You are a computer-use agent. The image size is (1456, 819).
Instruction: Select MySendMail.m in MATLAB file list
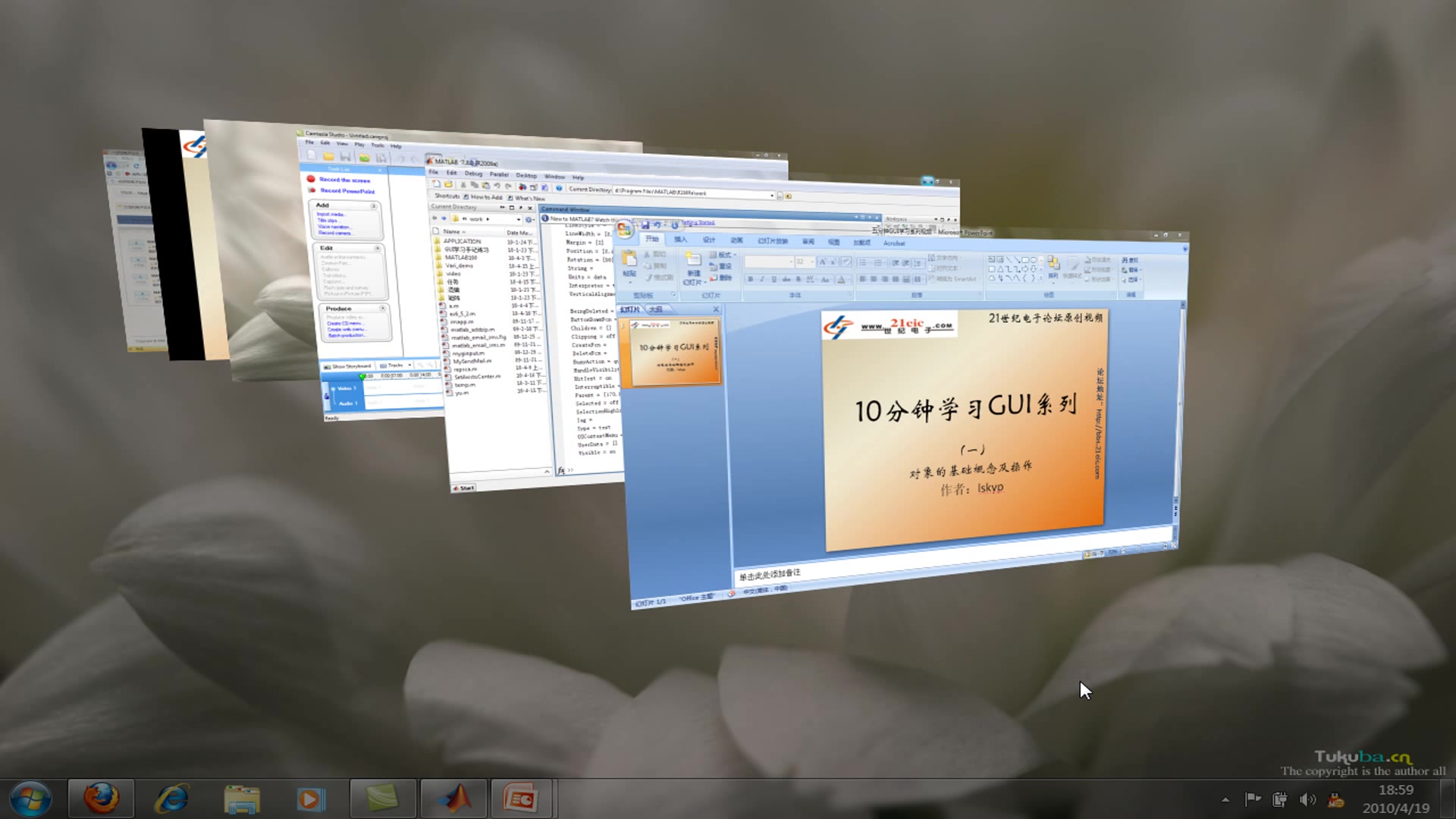472,361
